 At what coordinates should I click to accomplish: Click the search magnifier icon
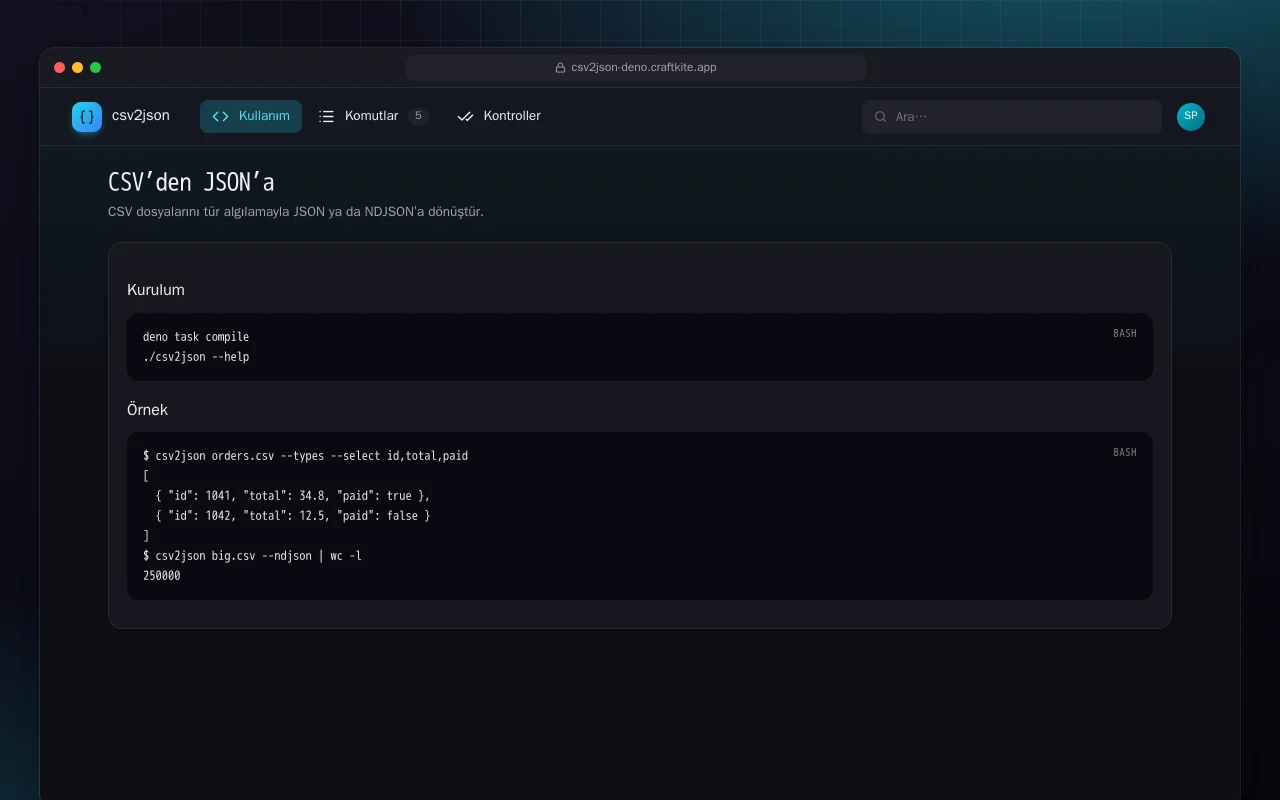(x=881, y=117)
